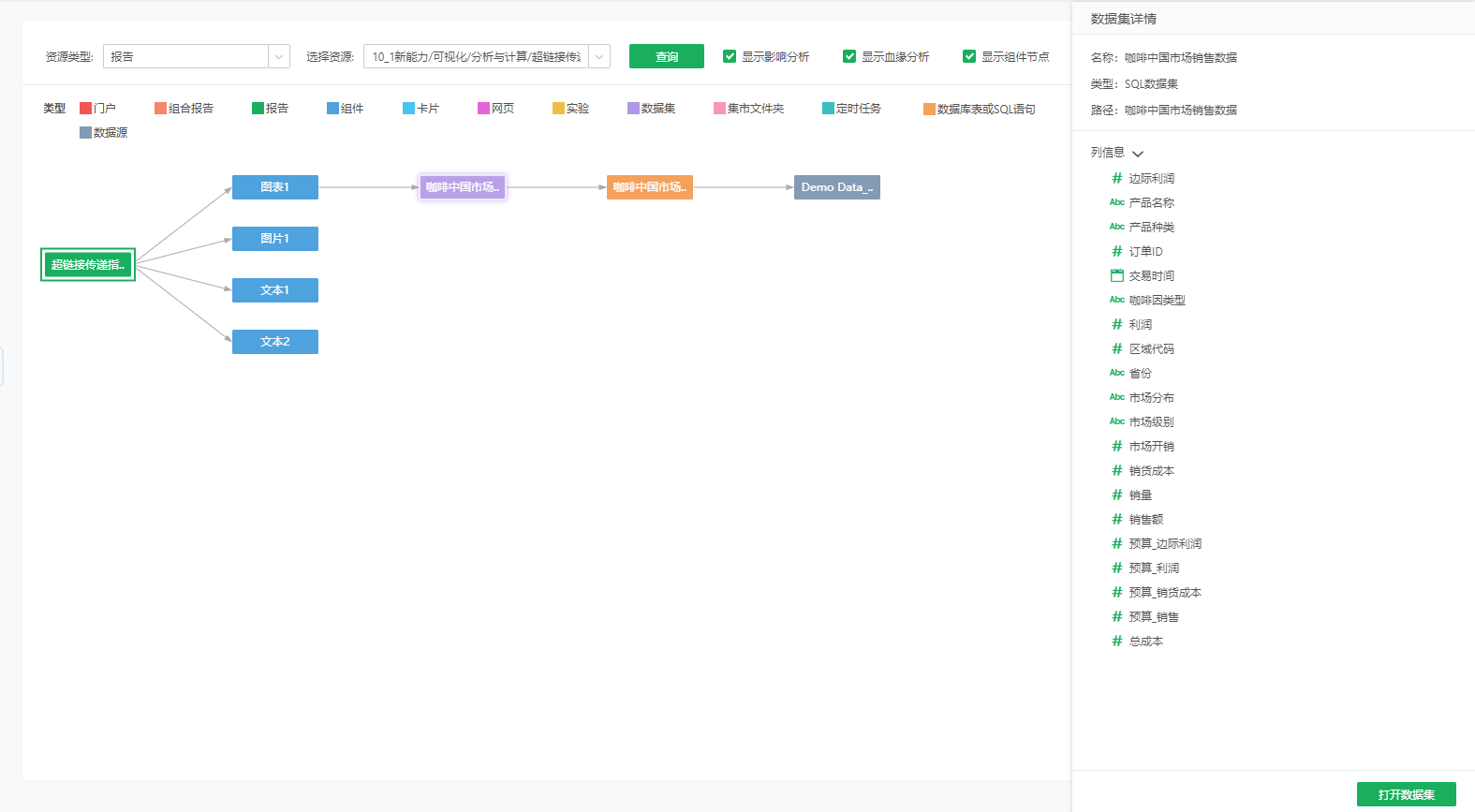Click the Abc icon beside 产品种类
The width and height of the screenshot is (1475, 812).
[x=1116, y=227]
